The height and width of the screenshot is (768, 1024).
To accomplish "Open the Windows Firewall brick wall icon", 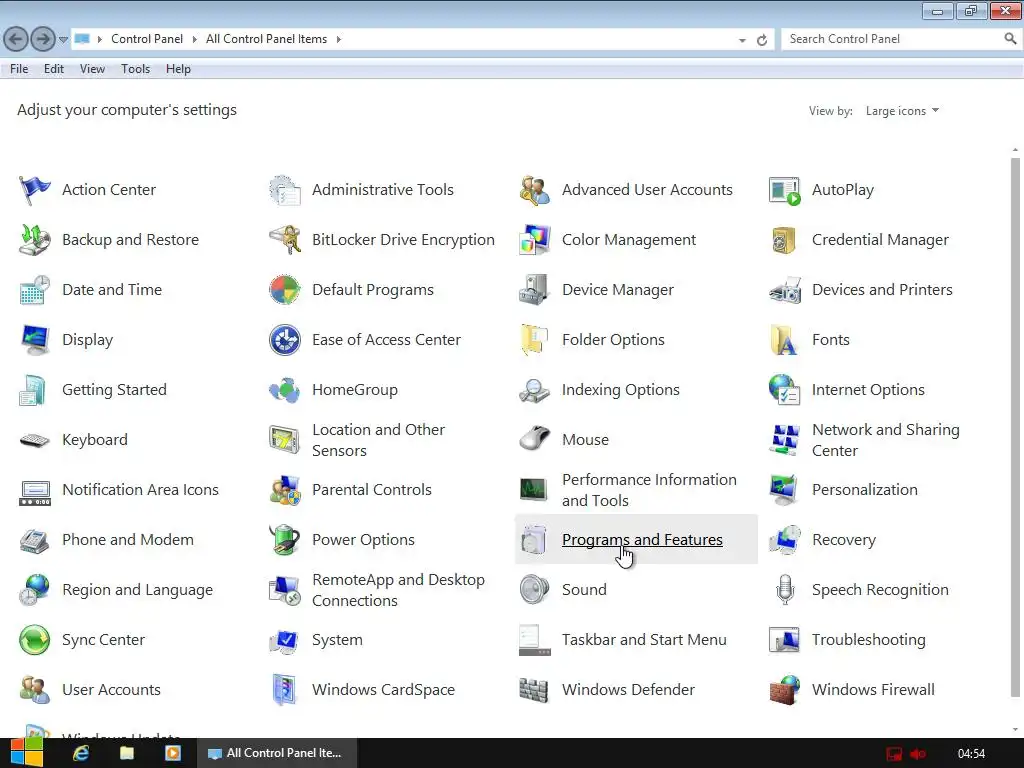I will tap(784, 690).
